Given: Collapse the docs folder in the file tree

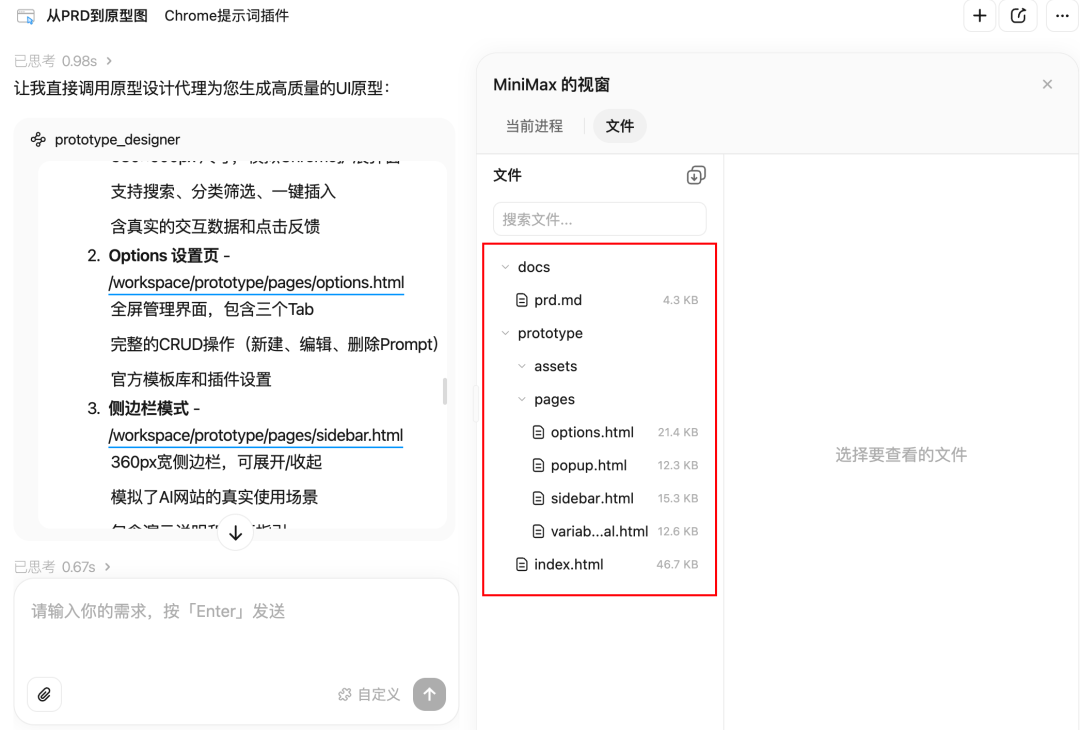Looking at the screenshot, I should [504, 267].
